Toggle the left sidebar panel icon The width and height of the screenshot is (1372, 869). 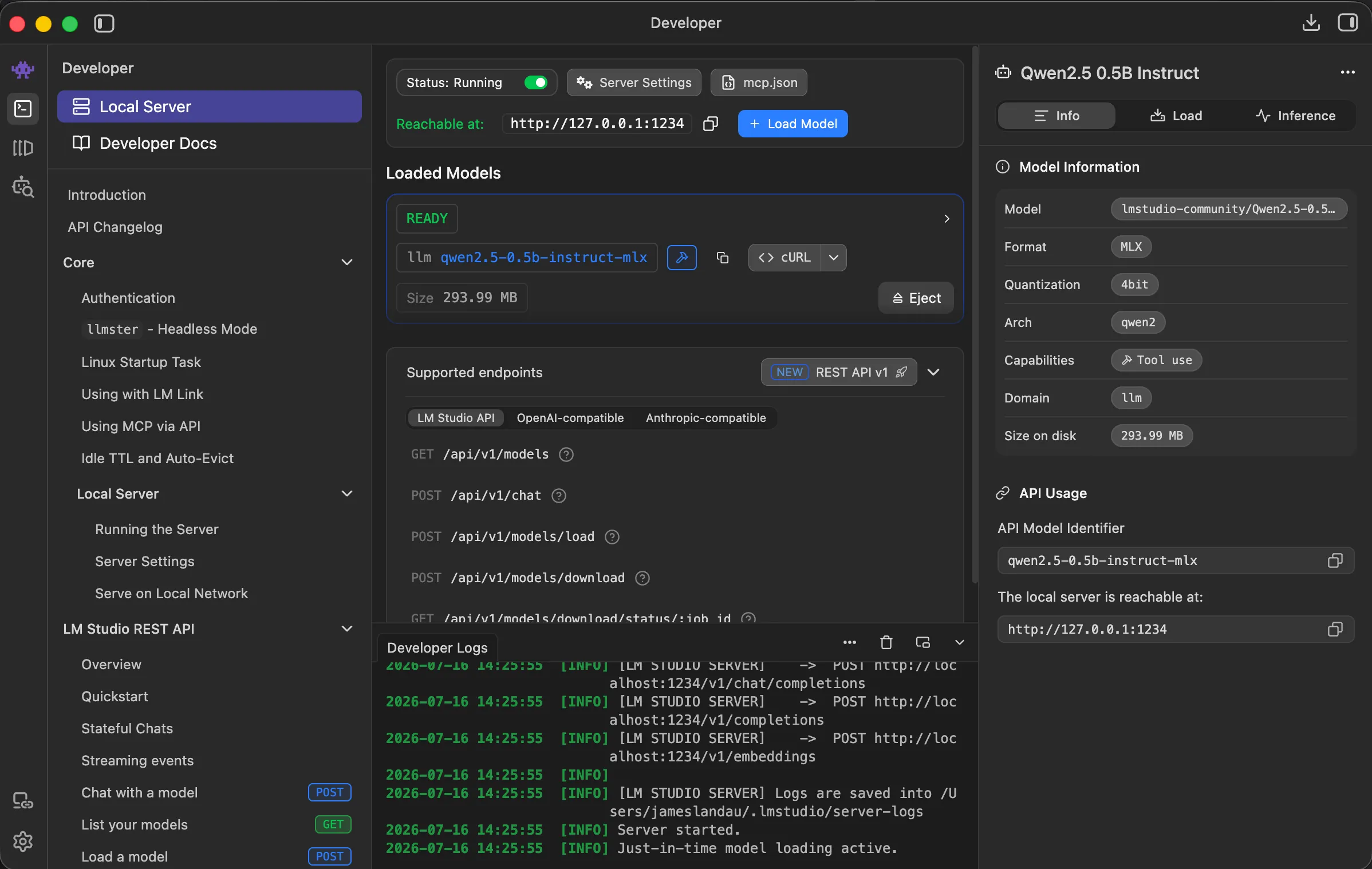tap(104, 23)
